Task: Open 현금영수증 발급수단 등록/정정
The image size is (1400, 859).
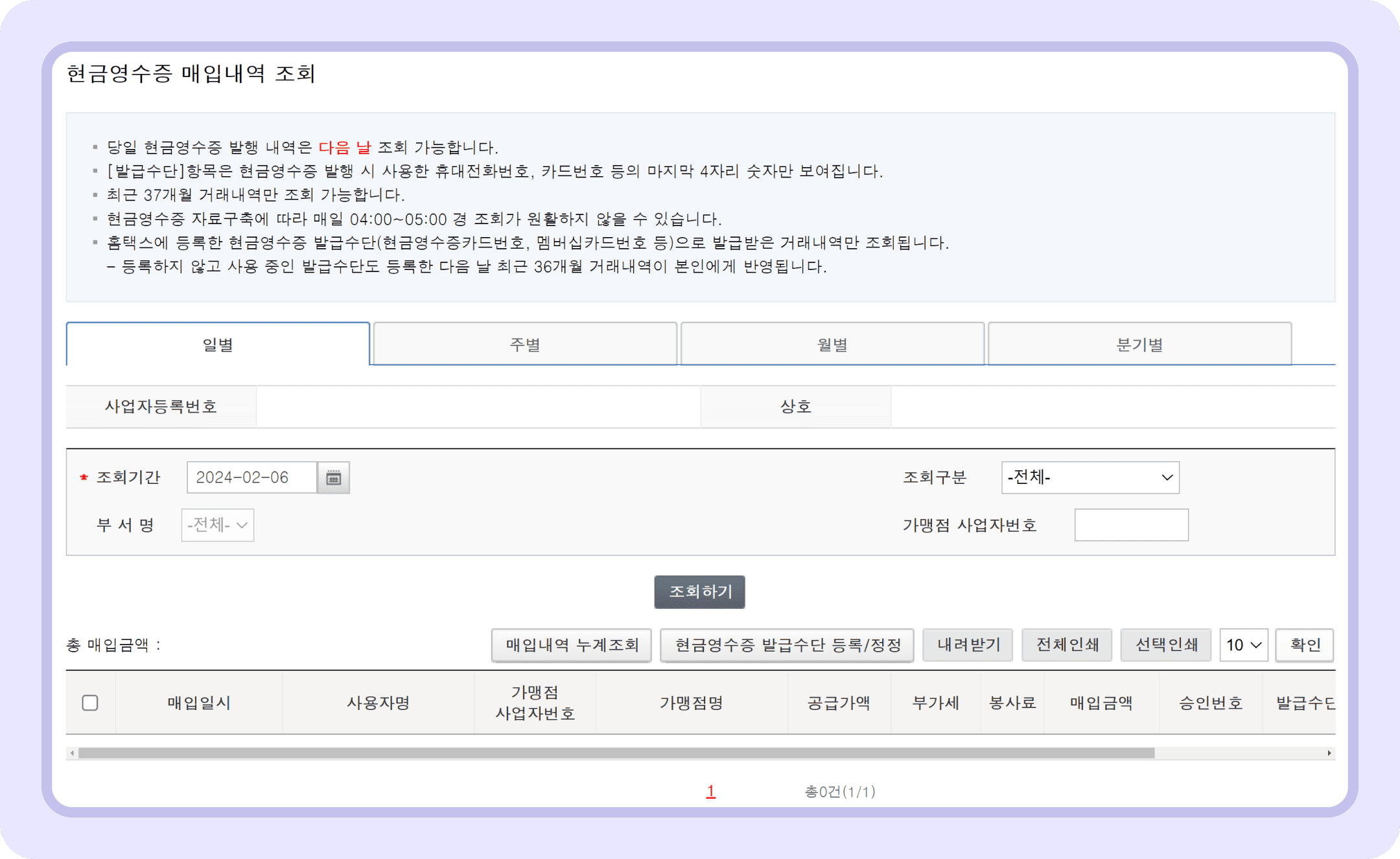Action: [x=786, y=645]
